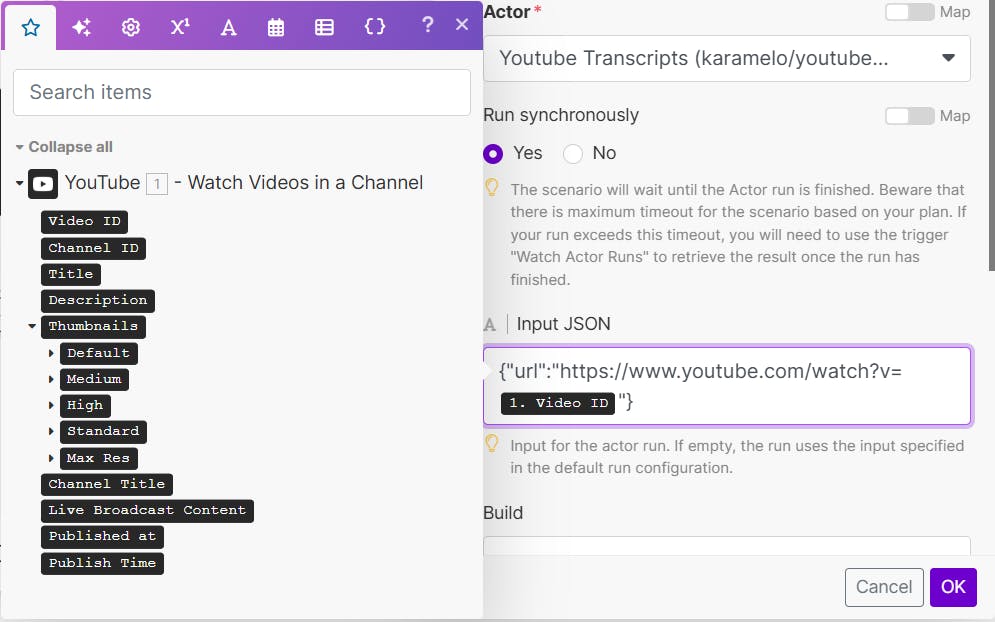The height and width of the screenshot is (622, 995).
Task: Open the AI sparkles tab
Action: [81, 27]
